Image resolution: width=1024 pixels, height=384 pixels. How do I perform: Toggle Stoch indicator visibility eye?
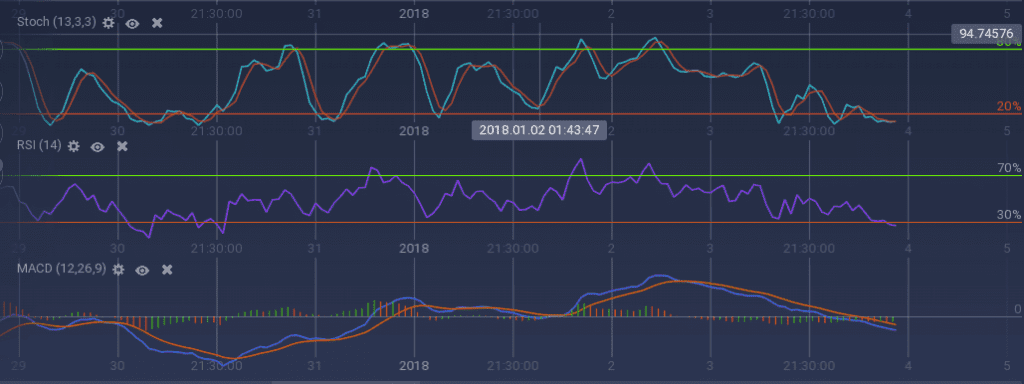[x=133, y=23]
